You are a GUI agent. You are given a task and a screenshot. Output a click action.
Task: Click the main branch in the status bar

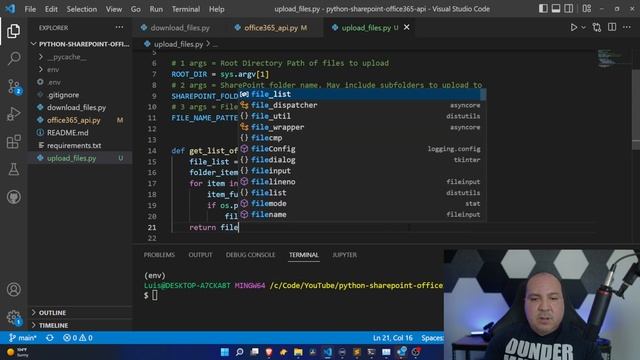click(x=22, y=338)
